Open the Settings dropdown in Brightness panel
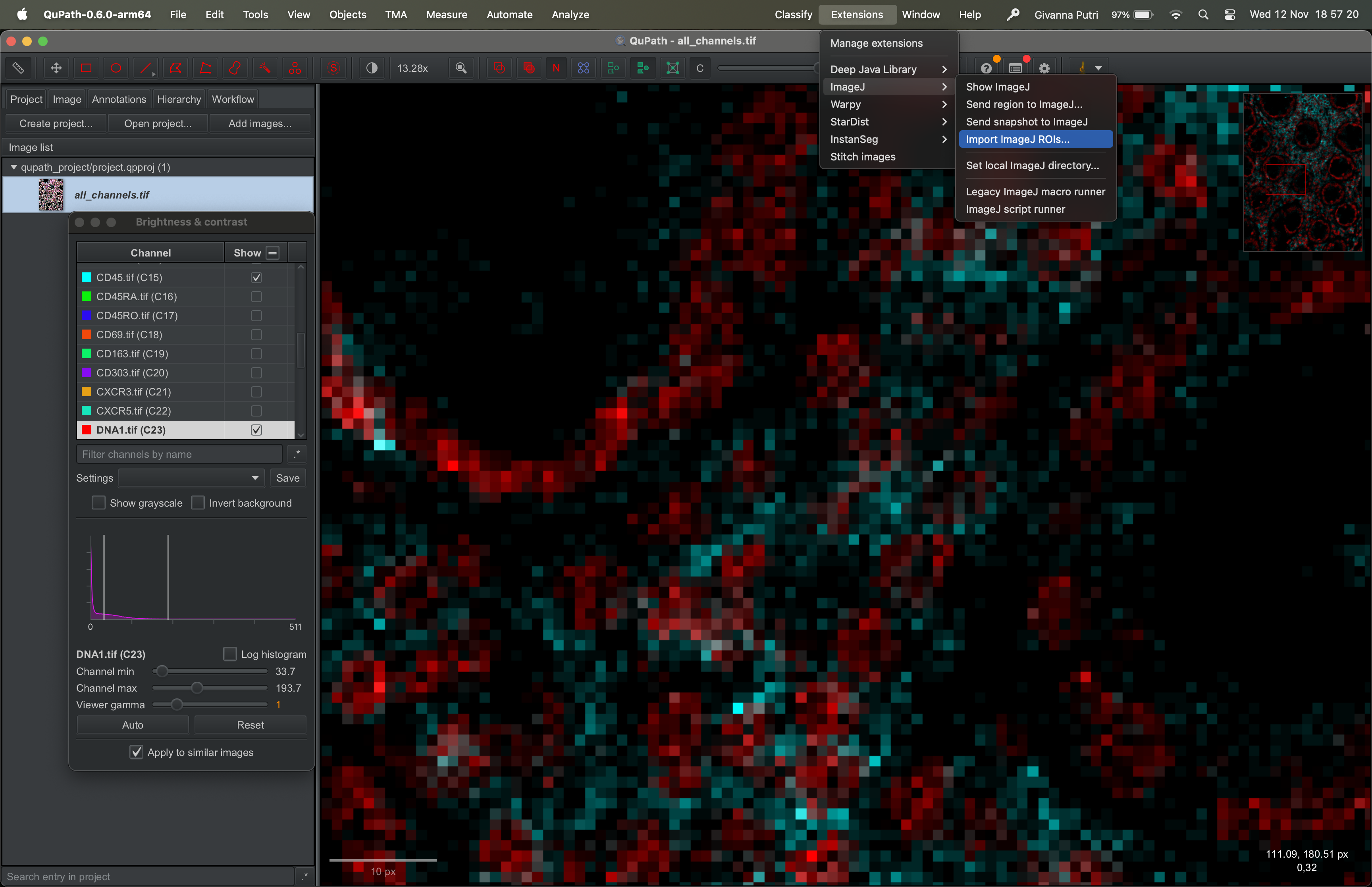 (191, 478)
